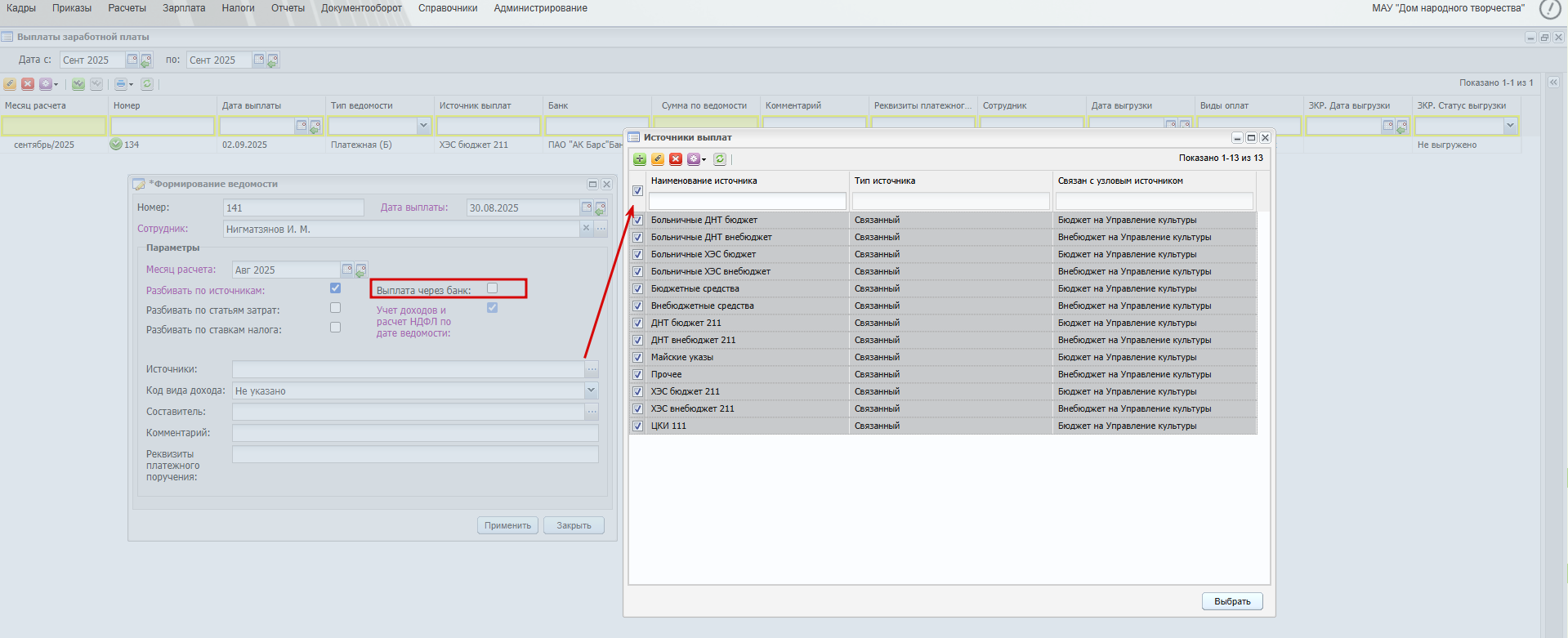
Task: Click the green add source icon in Источники выплат
Action: tap(640, 159)
